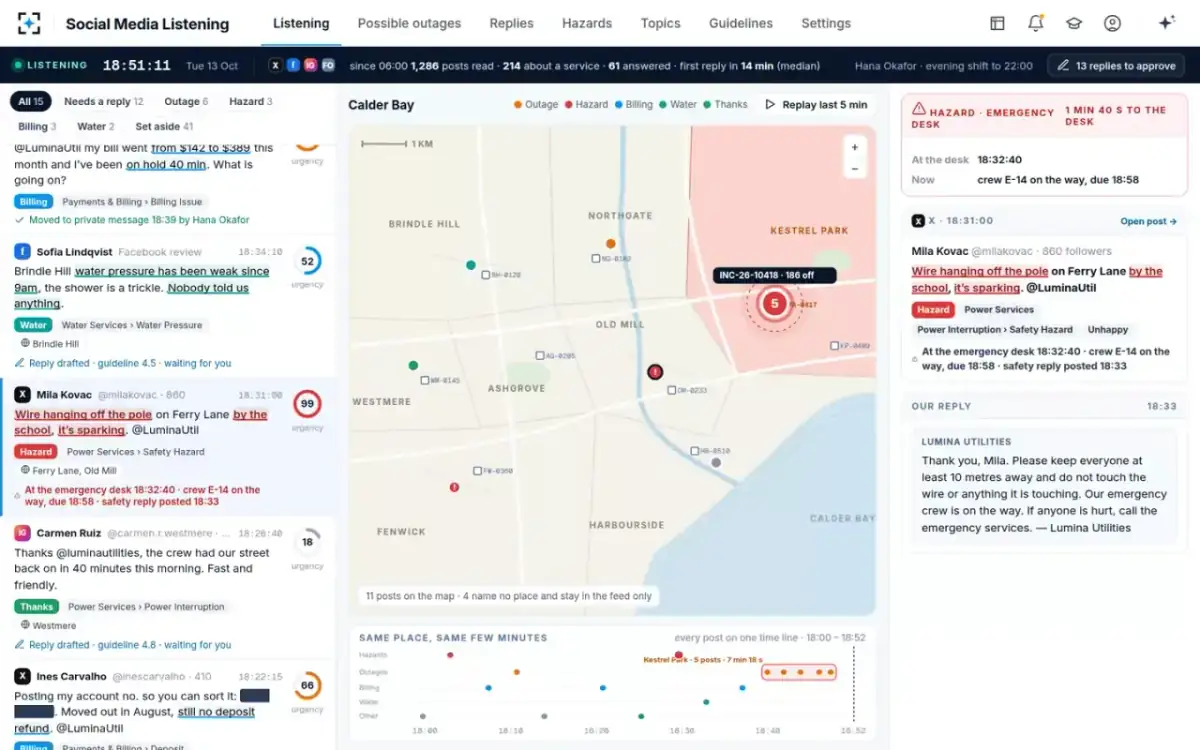Viewport: 1200px width, 750px height.
Task: Open the AI sparkle assistant icon
Action: 1166,23
